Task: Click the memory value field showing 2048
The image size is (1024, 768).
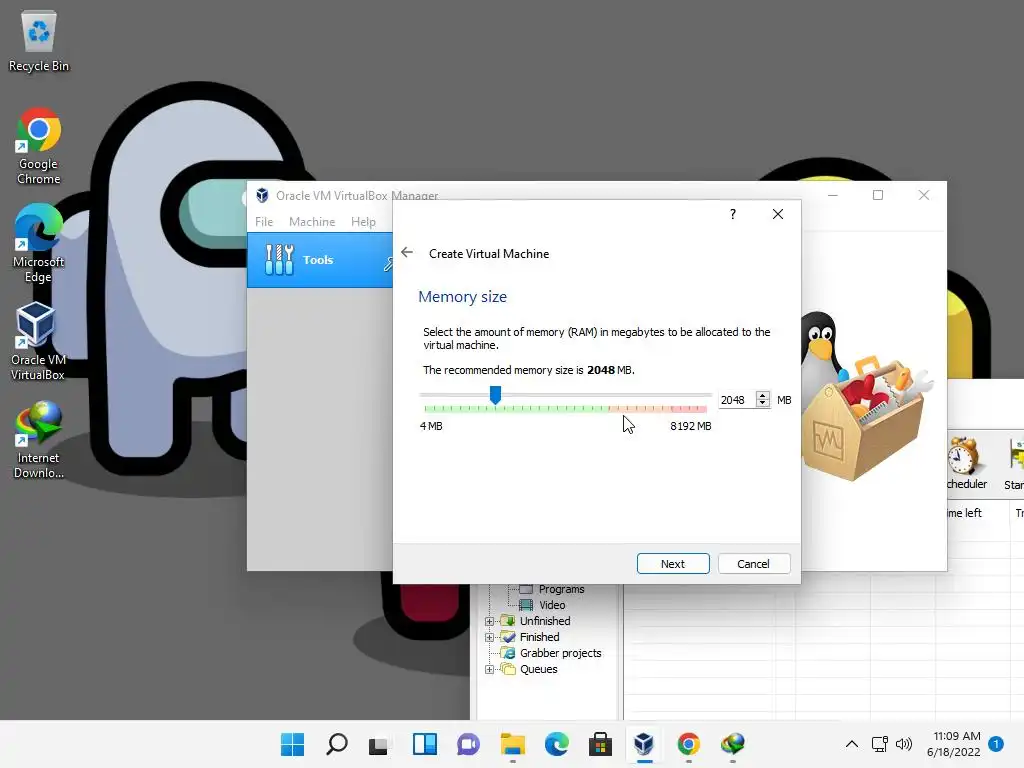Action: tap(737, 400)
